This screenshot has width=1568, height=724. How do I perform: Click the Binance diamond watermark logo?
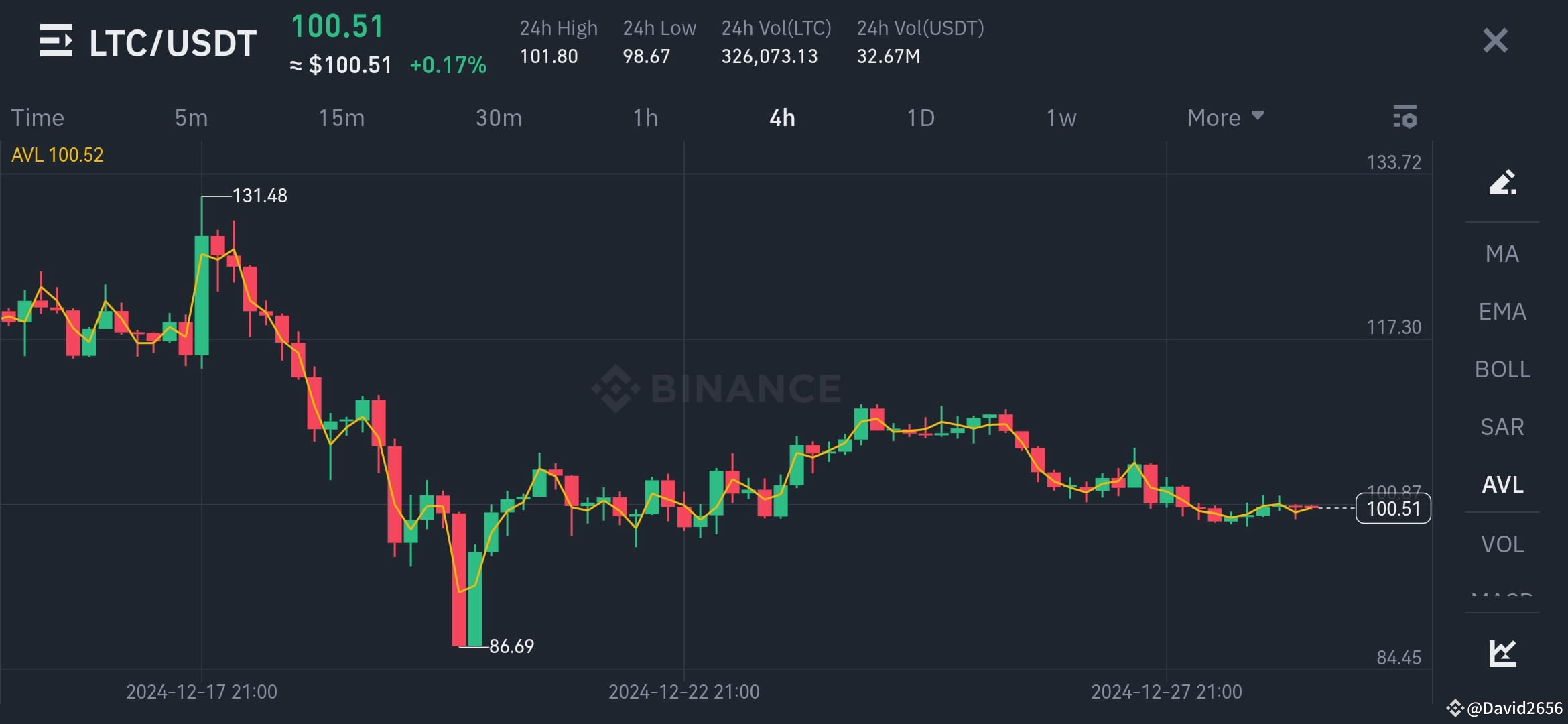(x=614, y=389)
